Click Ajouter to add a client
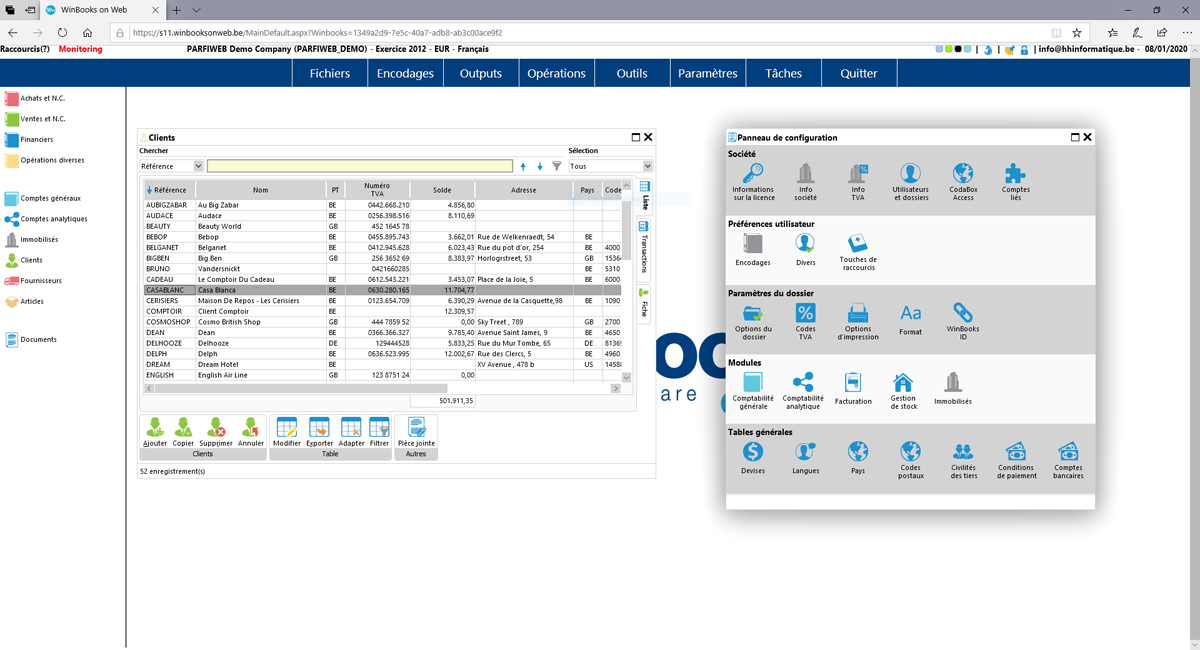Viewport: 1200px width, 650px height. (155, 432)
